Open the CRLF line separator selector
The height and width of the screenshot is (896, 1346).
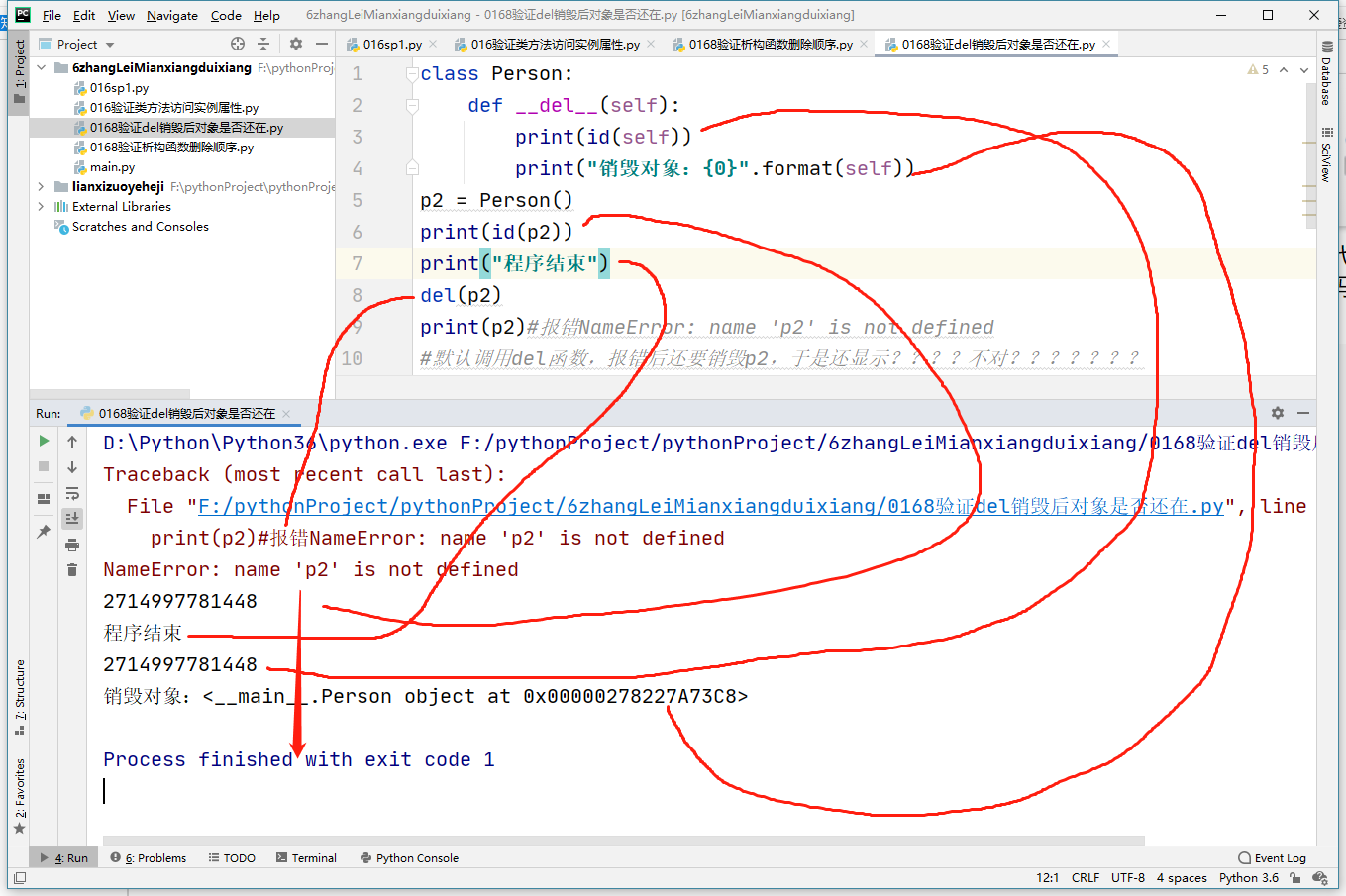click(1086, 877)
